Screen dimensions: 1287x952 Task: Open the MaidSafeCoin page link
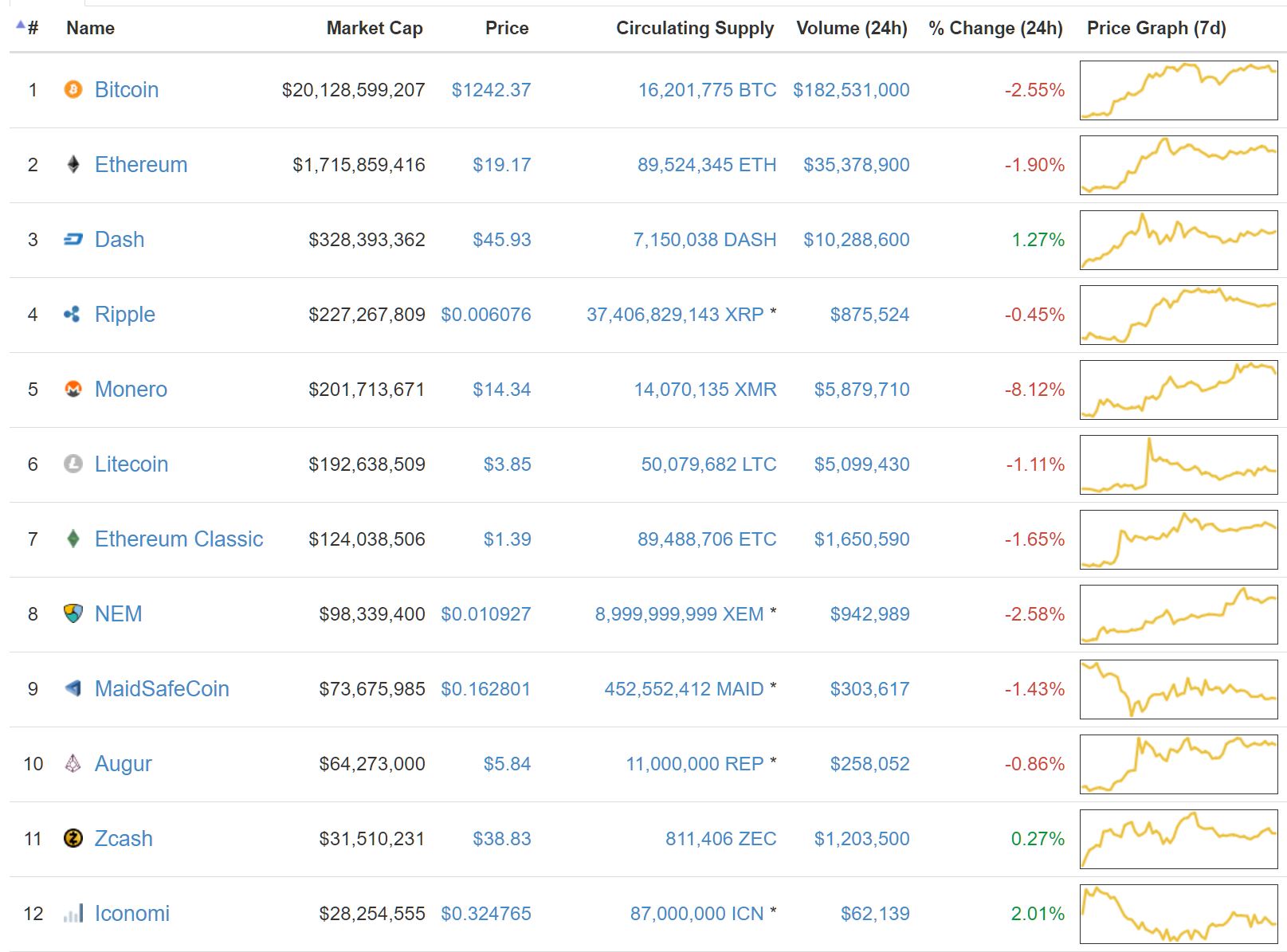[x=162, y=688]
